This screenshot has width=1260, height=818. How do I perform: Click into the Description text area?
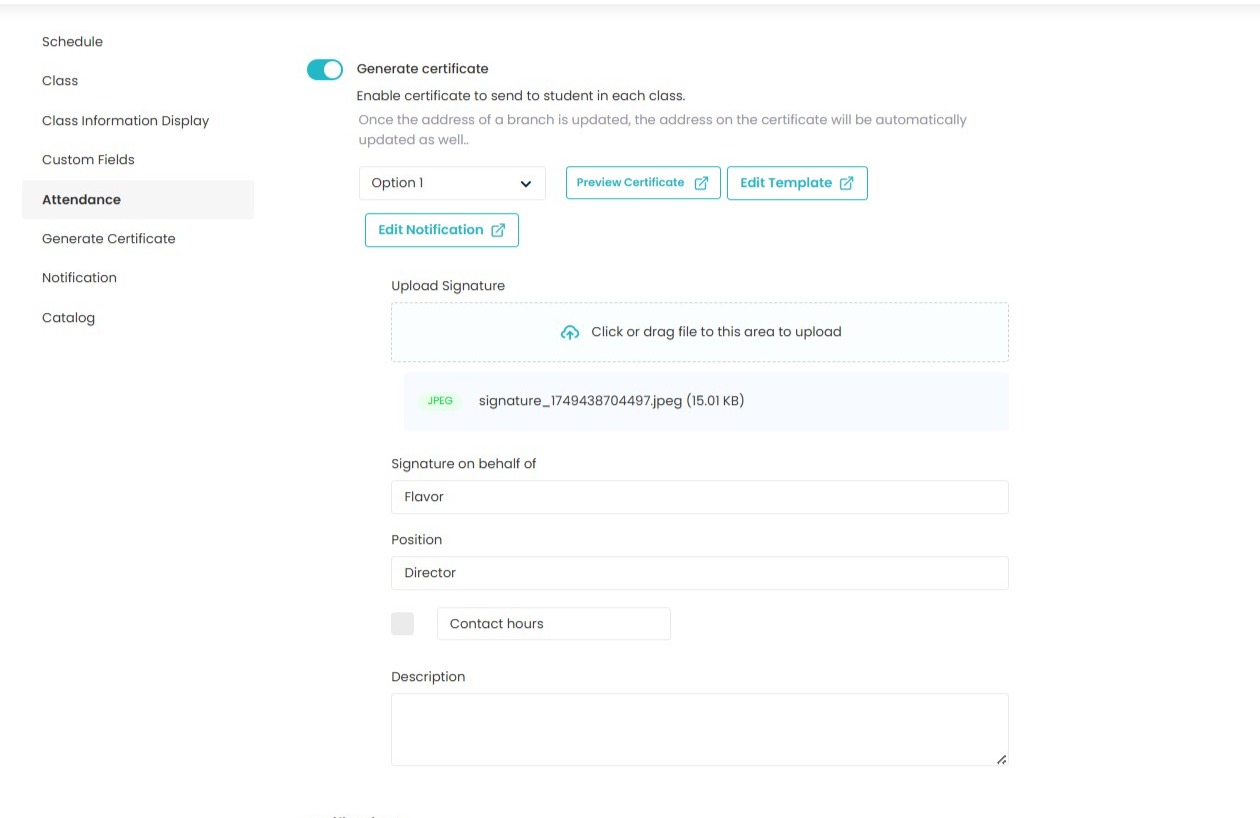click(699, 729)
